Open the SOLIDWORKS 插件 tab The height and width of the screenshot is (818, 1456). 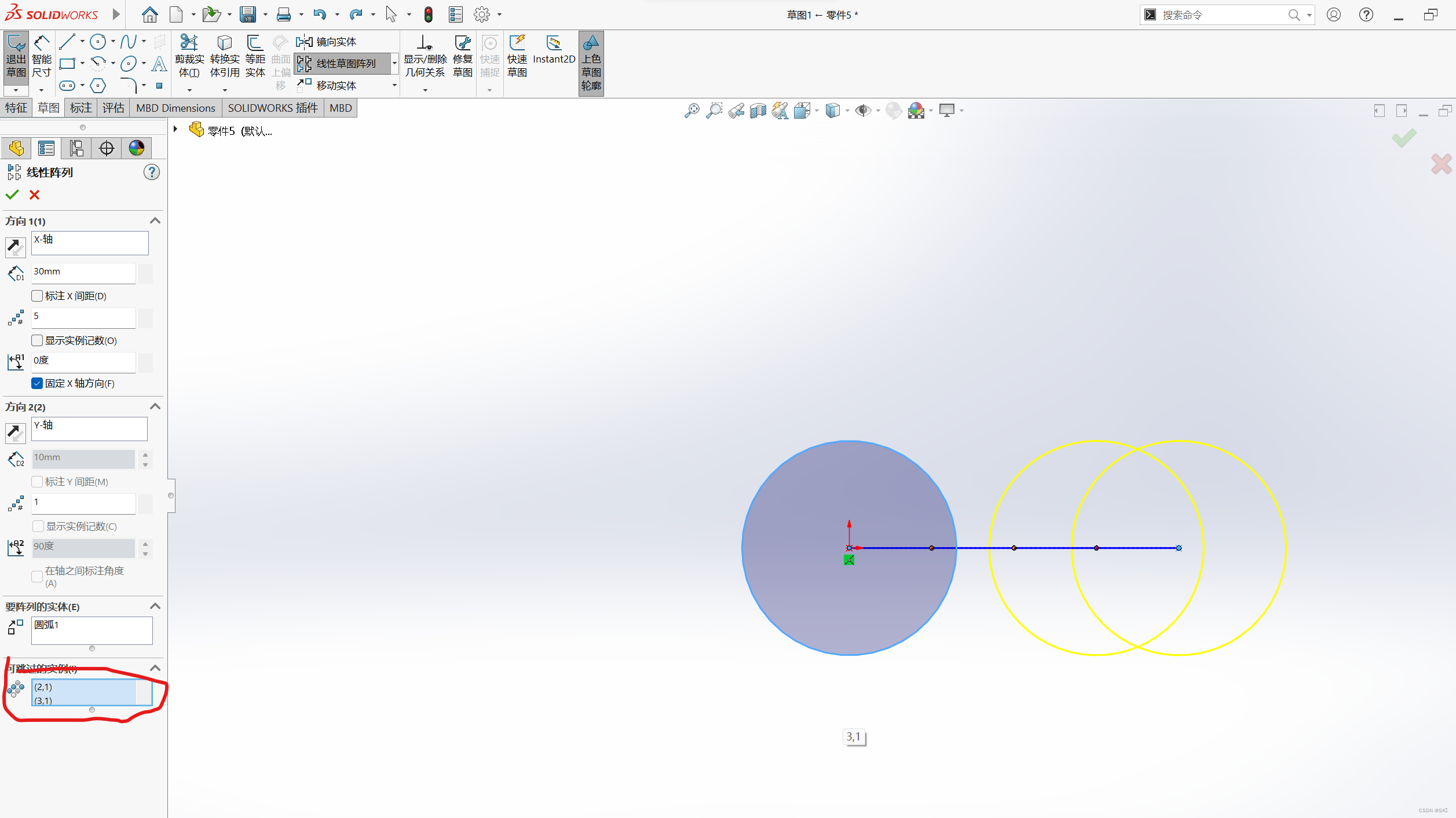tap(272, 108)
